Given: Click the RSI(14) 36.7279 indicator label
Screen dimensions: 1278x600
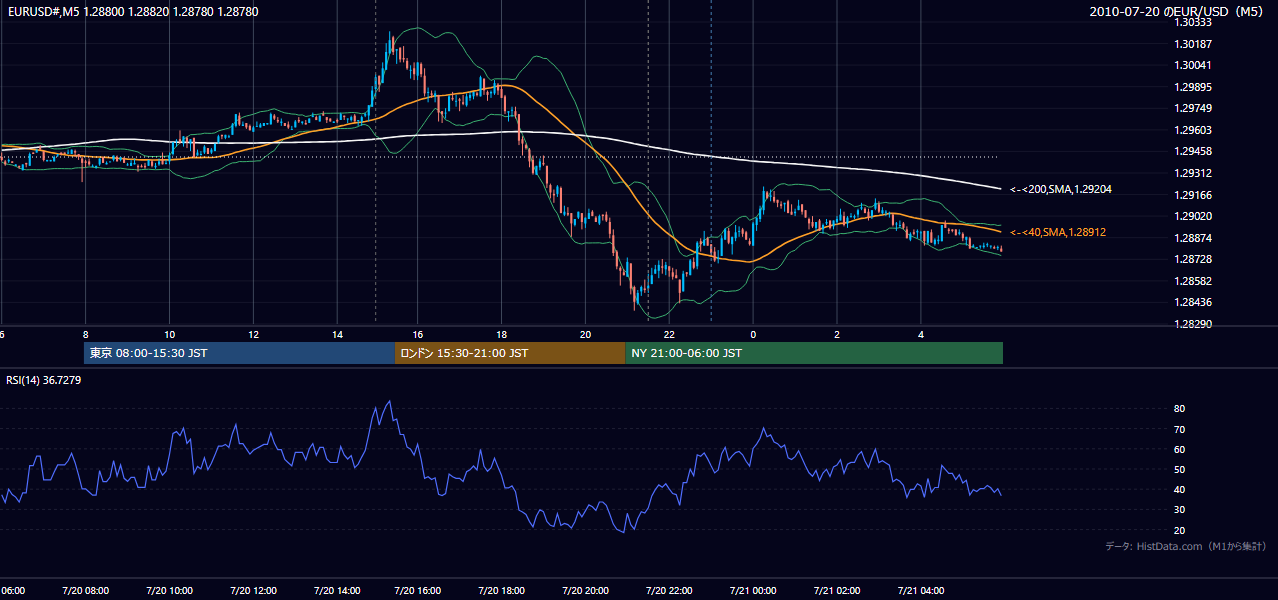Looking at the screenshot, I should [44, 380].
